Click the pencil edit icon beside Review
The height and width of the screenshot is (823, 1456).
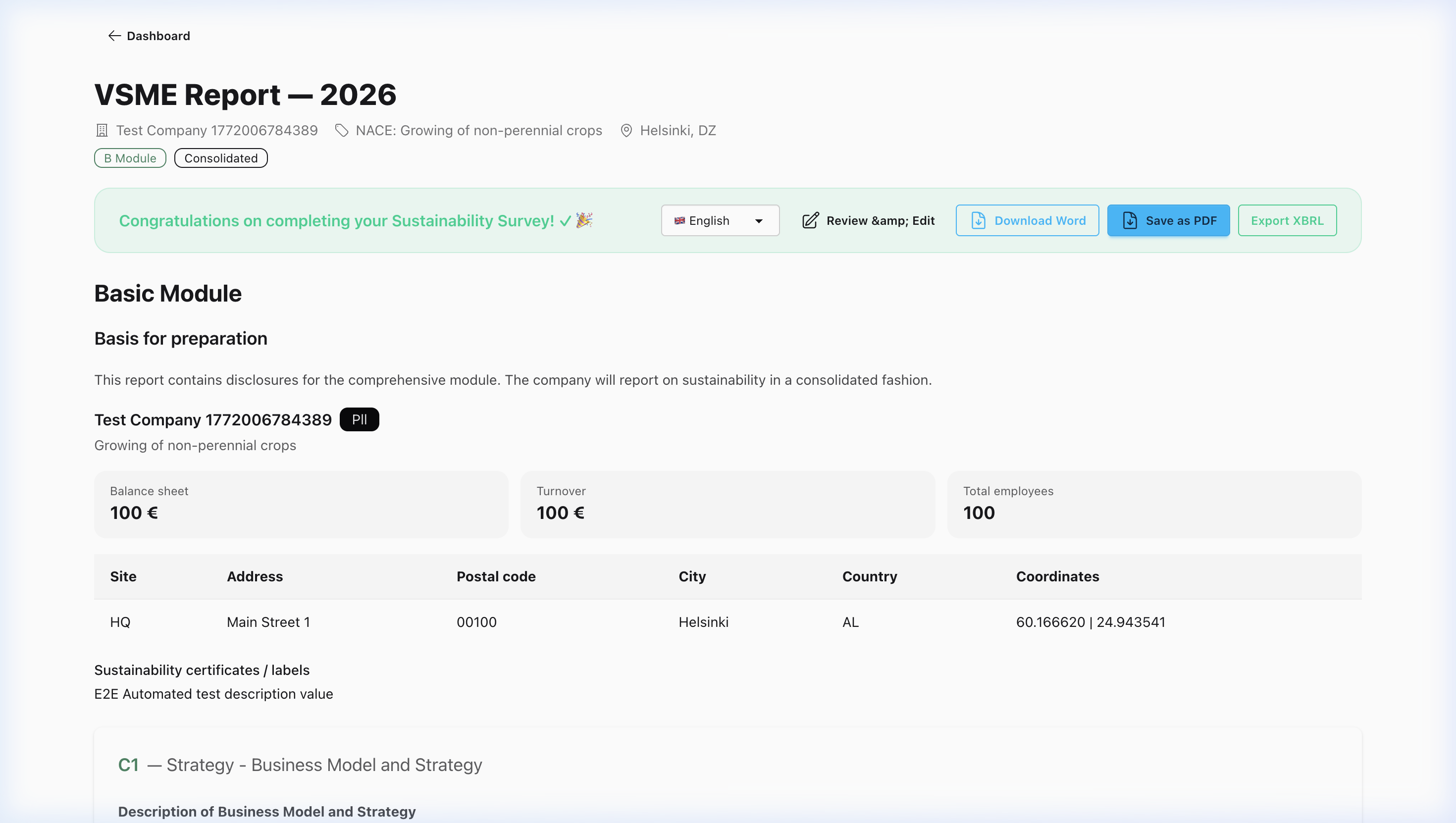(810, 220)
